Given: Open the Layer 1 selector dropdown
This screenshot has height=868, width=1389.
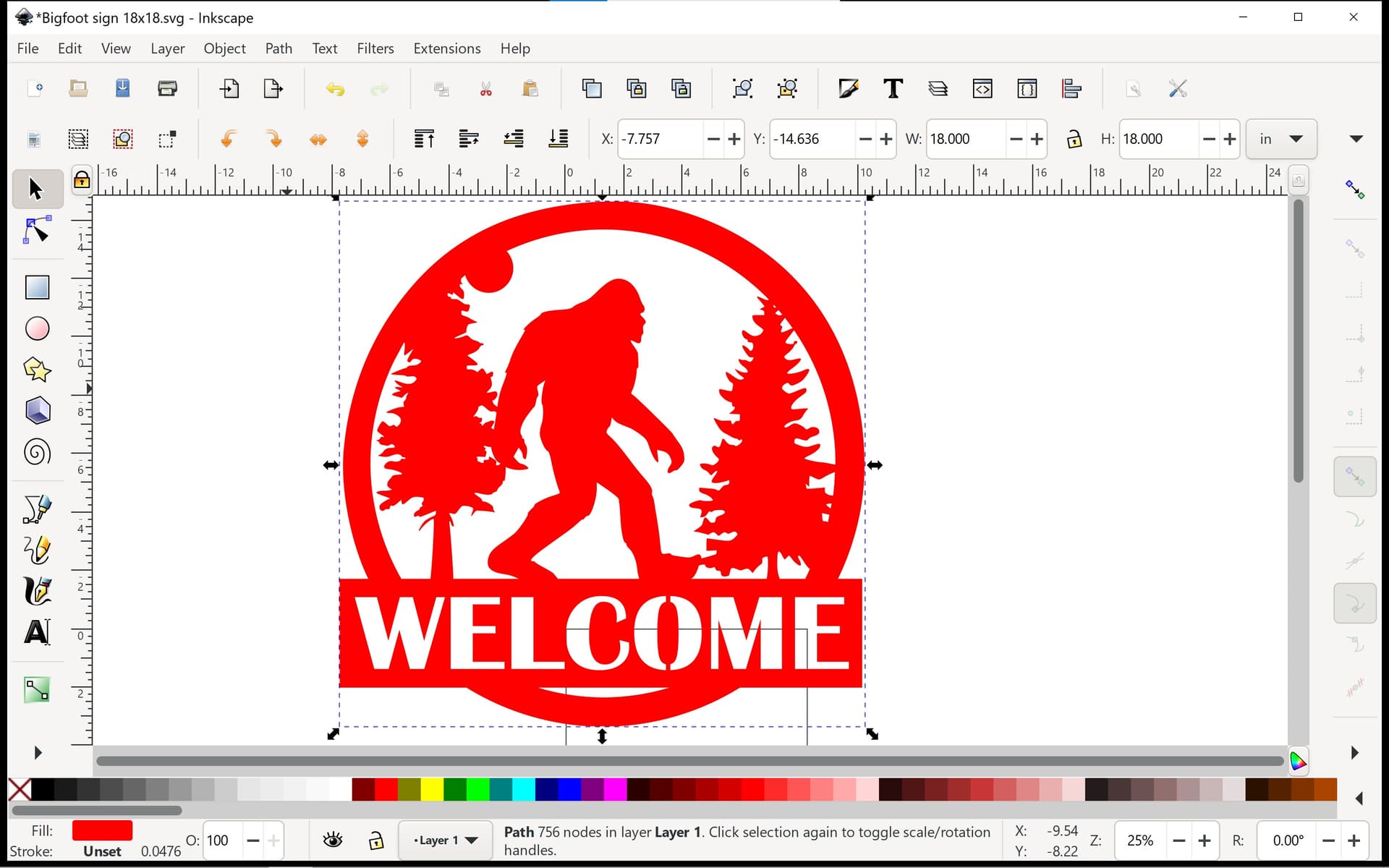Looking at the screenshot, I should [x=446, y=840].
